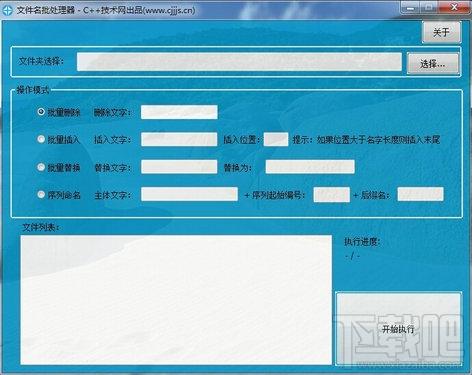
Task: Click the 文件列表 label
Action: 40,228
